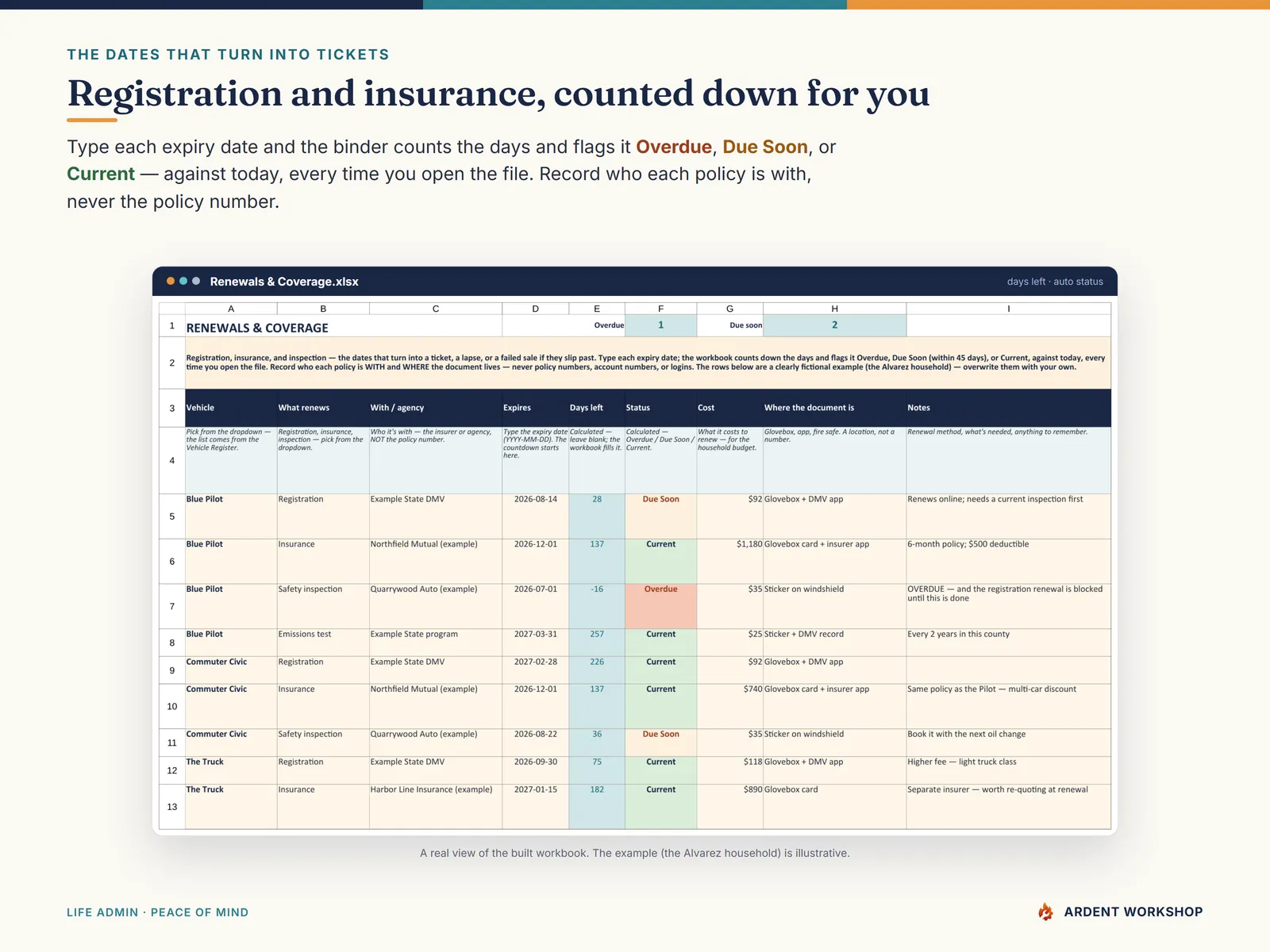Click expiry date 2027-03-31 cell

536,643
